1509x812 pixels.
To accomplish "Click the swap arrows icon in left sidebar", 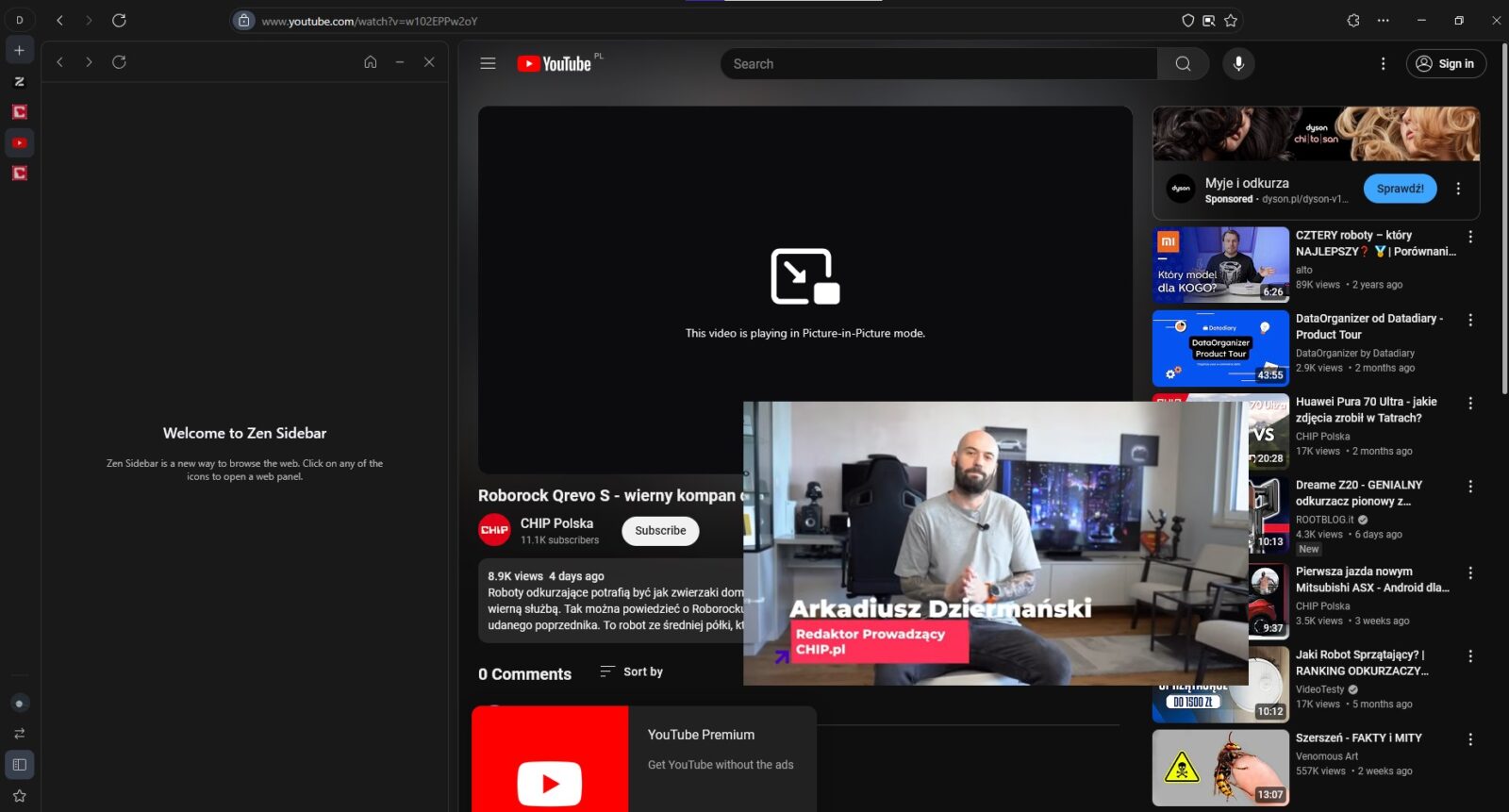I will 19,733.
